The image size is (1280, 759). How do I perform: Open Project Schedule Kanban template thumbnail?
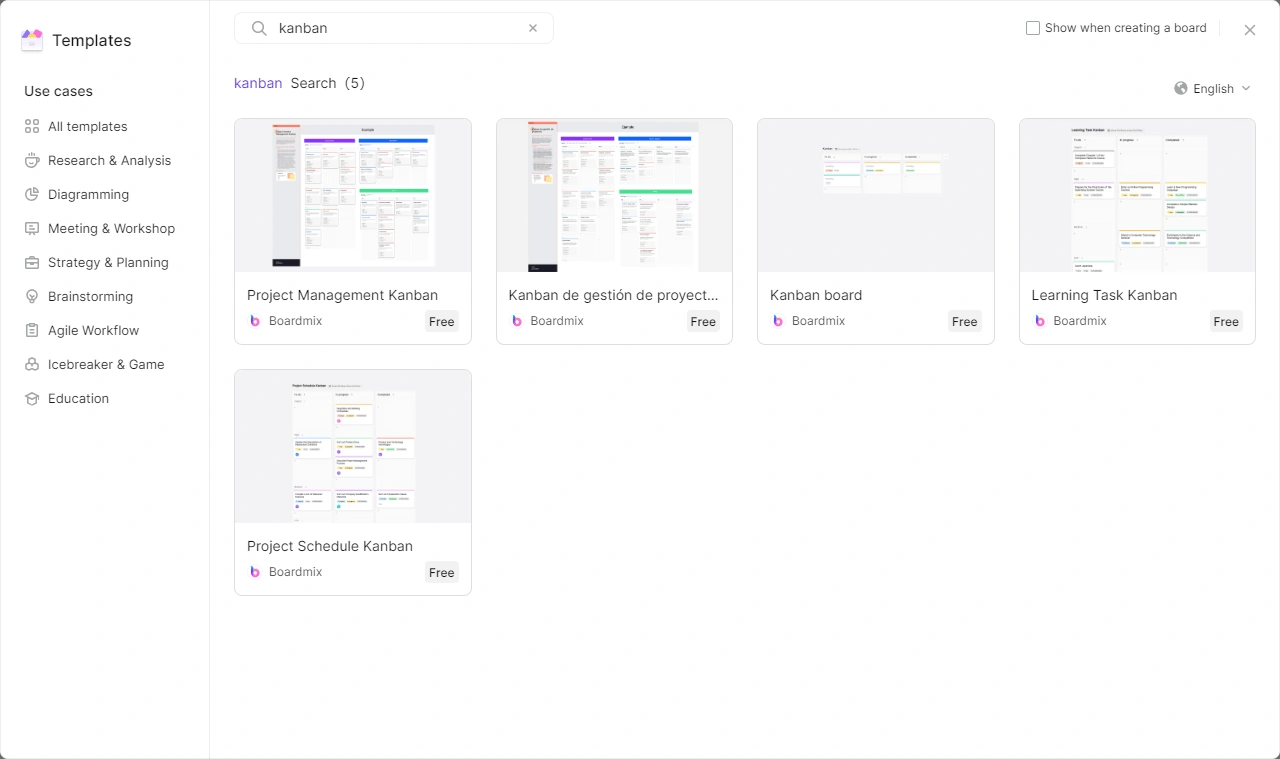(353, 446)
